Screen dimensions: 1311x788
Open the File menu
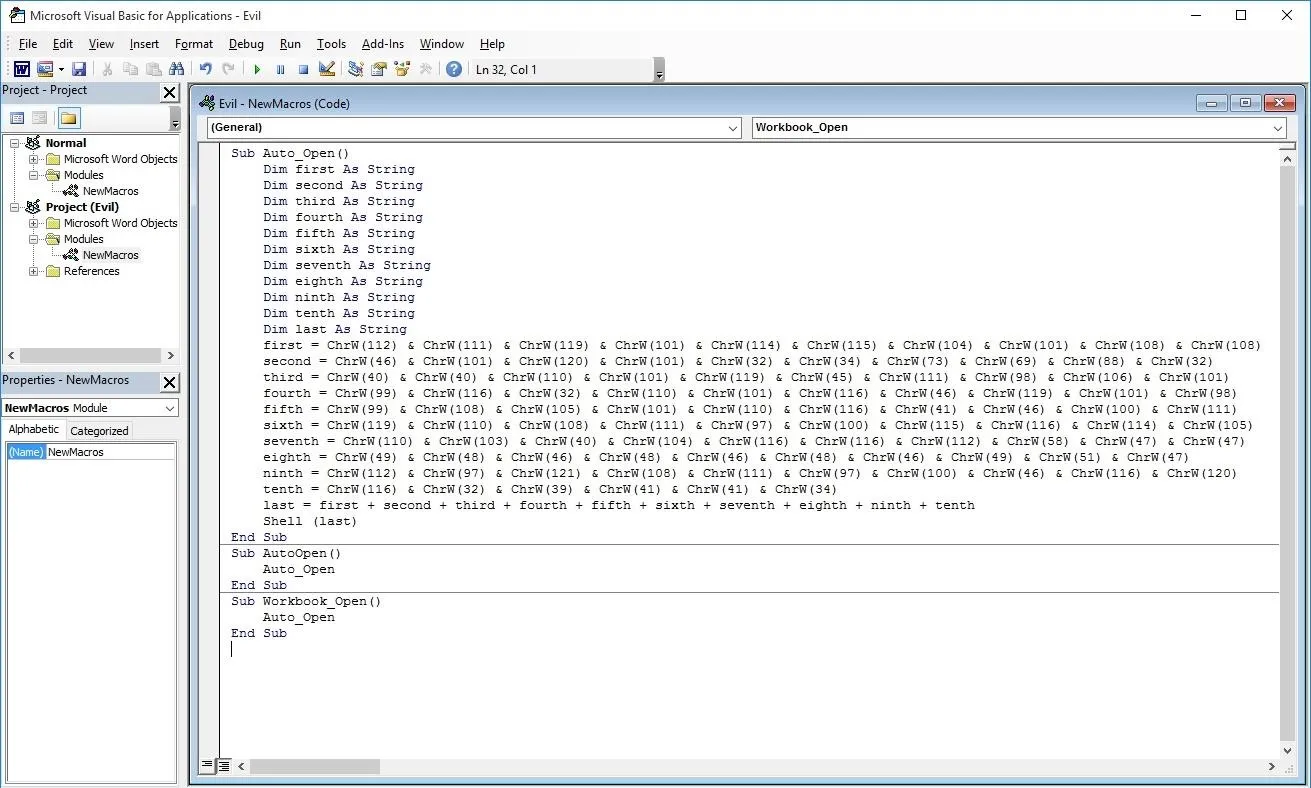28,44
